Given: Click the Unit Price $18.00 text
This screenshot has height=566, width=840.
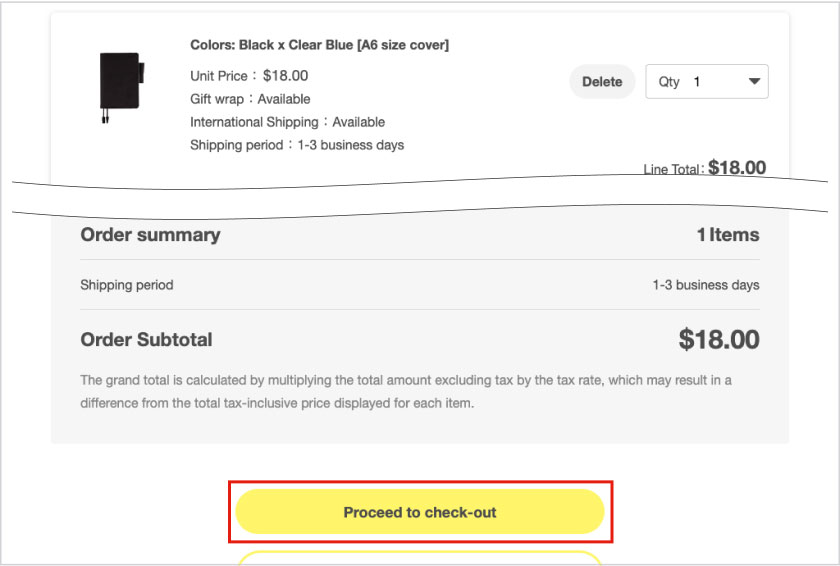Looking at the screenshot, I should (x=249, y=75).
